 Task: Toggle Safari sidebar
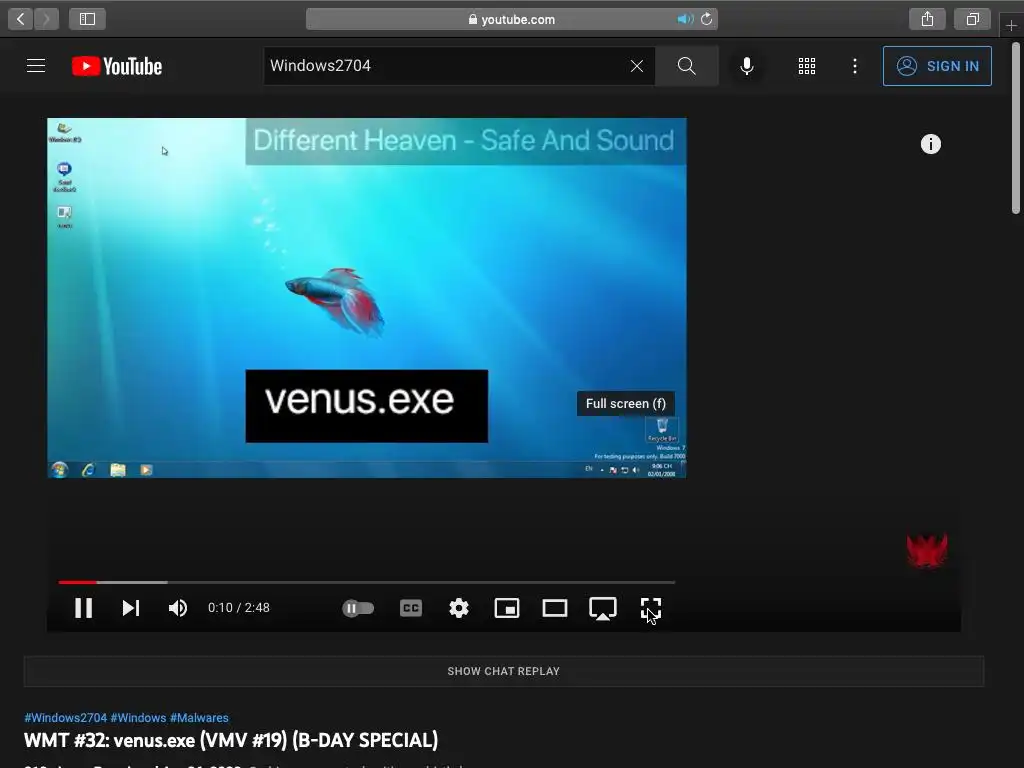(88, 19)
